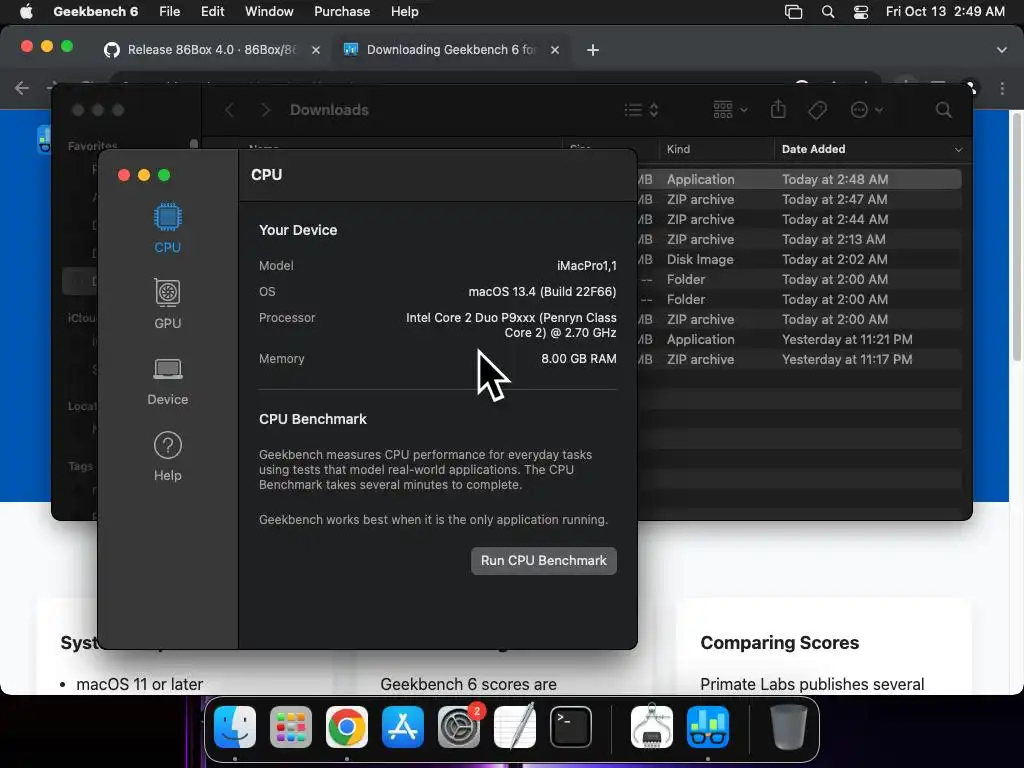This screenshot has width=1024, height=768.
Task: Open Help in Geekbench sidebar
Action: coord(168,456)
